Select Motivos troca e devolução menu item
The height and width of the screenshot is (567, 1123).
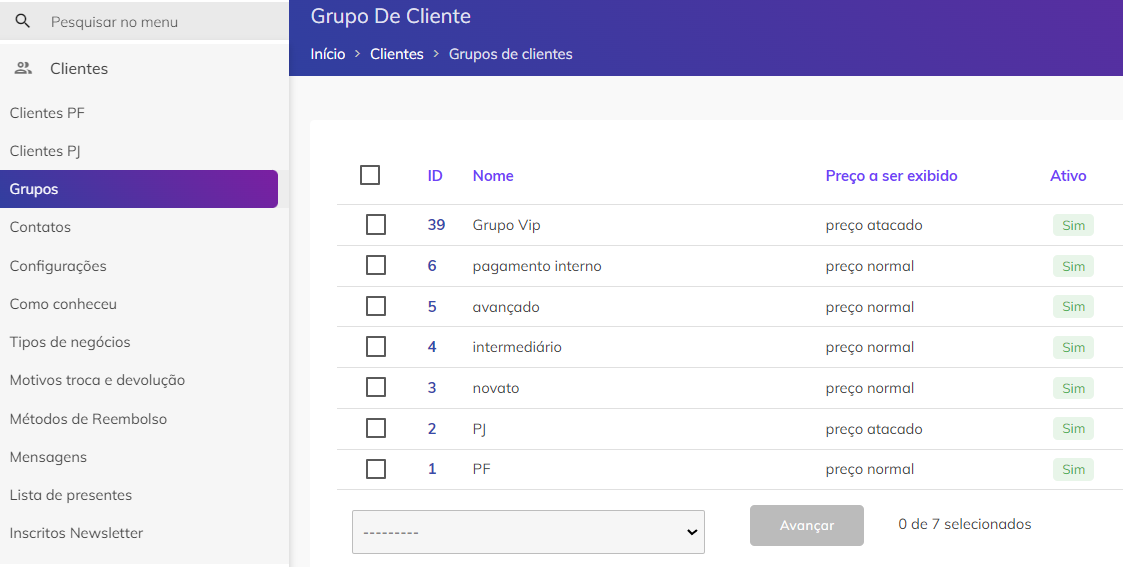97,380
